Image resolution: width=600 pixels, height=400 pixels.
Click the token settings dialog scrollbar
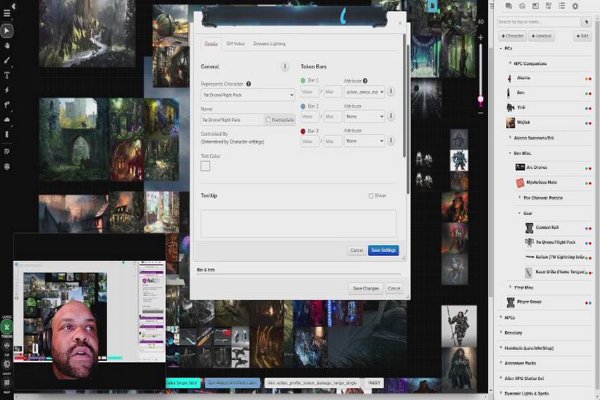point(405,96)
